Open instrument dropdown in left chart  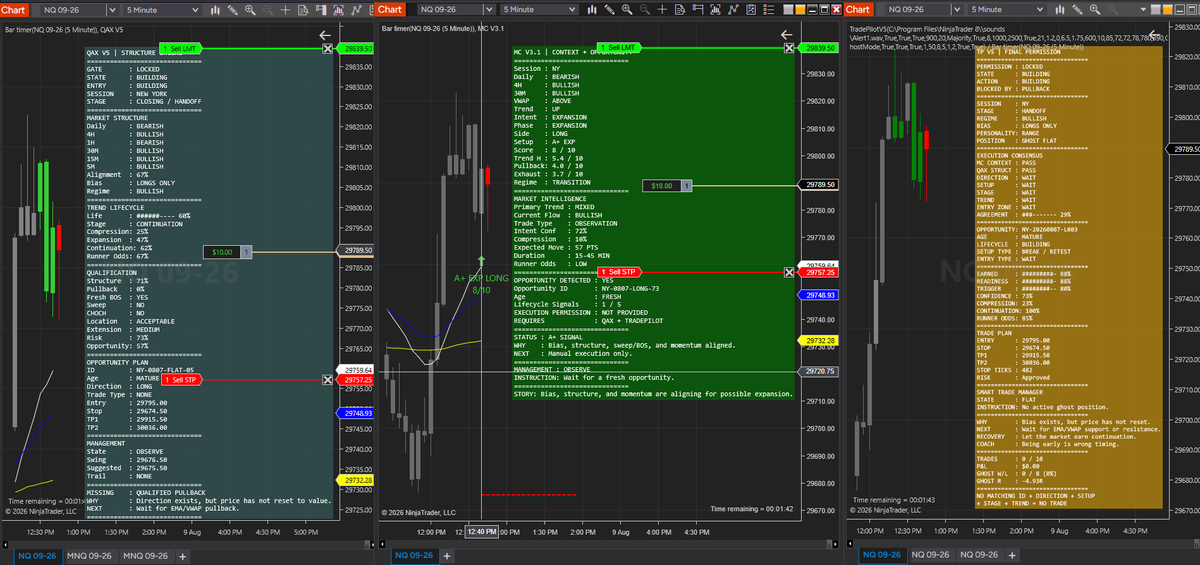pyautogui.click(x=112, y=9)
